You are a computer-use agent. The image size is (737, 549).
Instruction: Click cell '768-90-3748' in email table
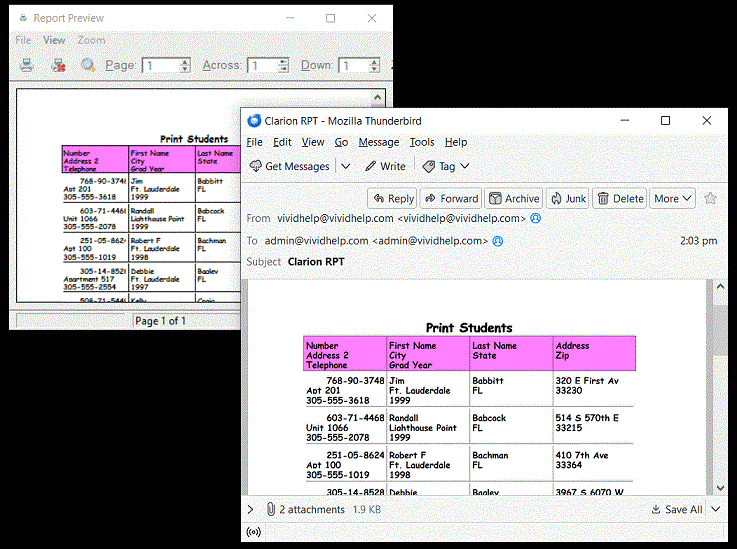(355, 381)
